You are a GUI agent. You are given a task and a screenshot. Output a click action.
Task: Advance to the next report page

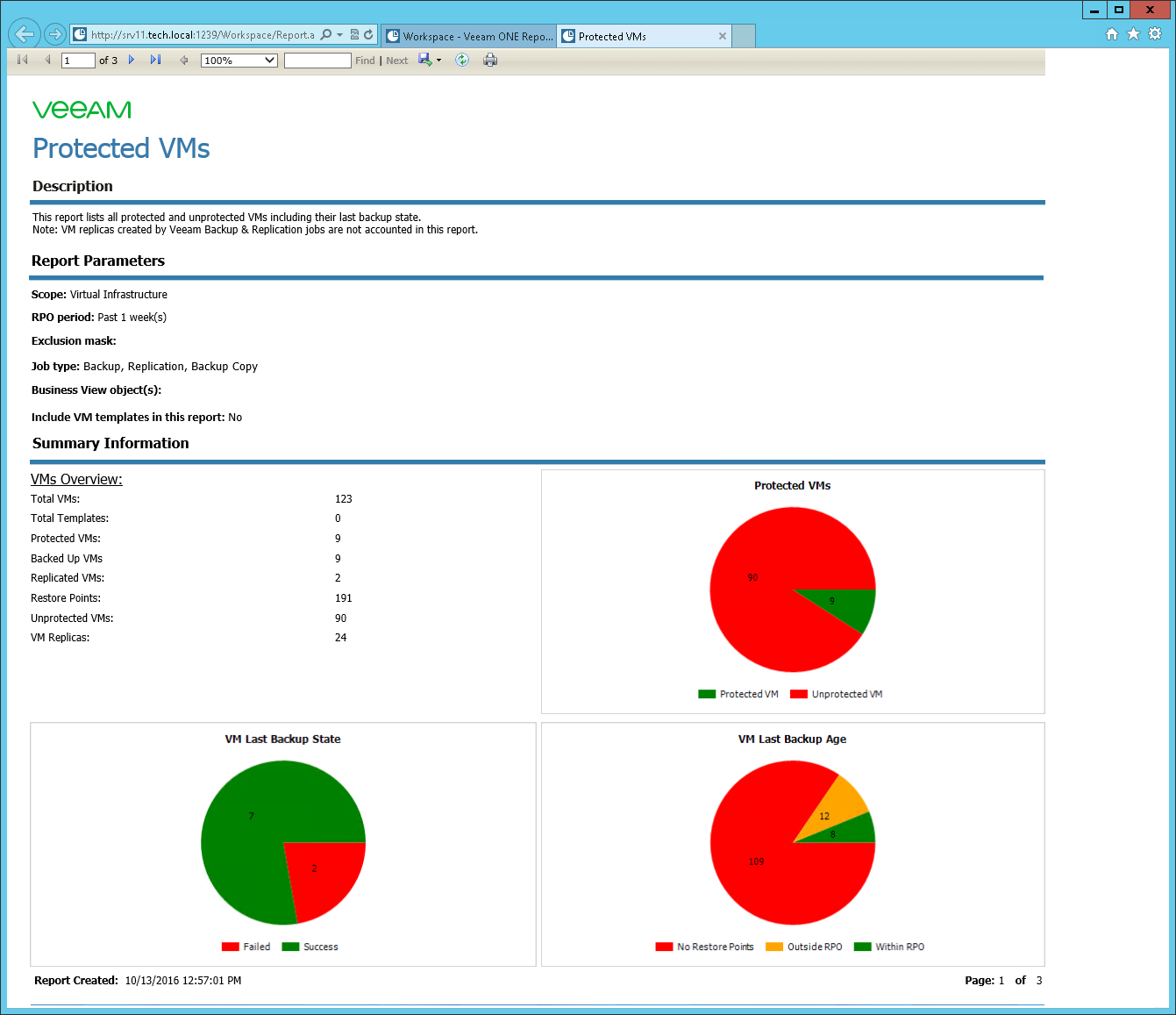point(132,60)
